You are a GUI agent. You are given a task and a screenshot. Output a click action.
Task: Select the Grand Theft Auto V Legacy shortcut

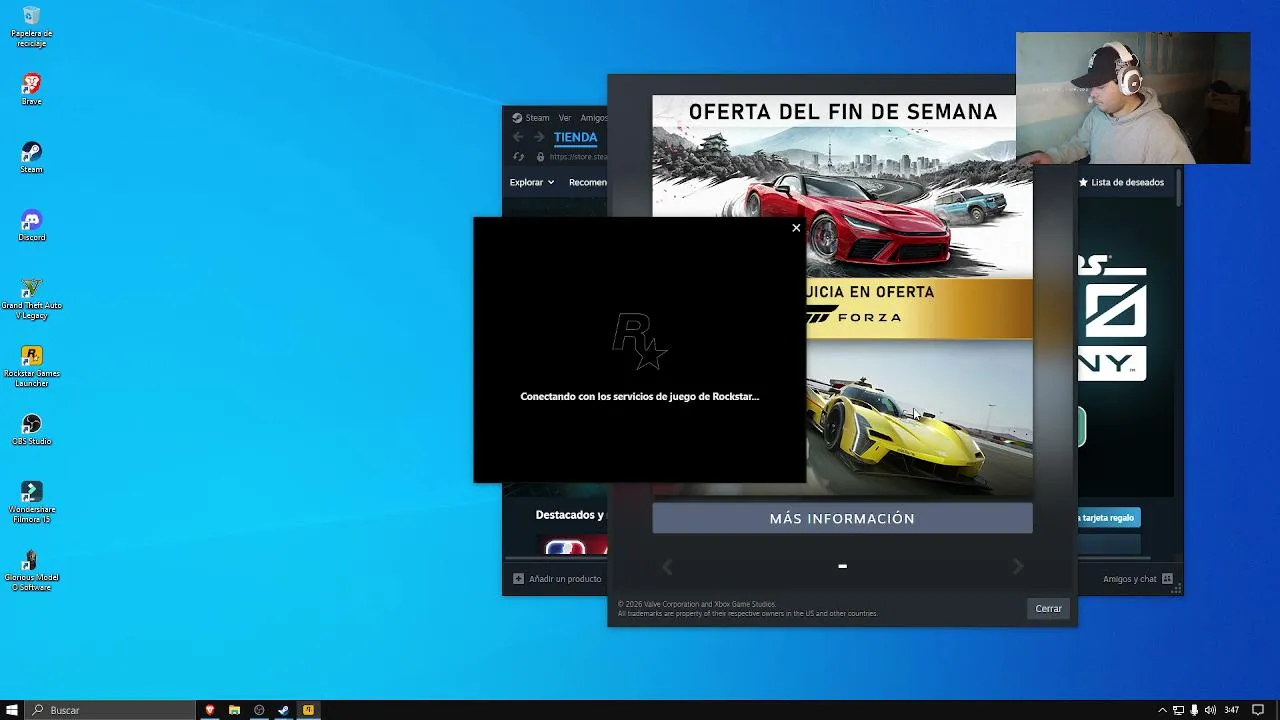[x=31, y=298]
